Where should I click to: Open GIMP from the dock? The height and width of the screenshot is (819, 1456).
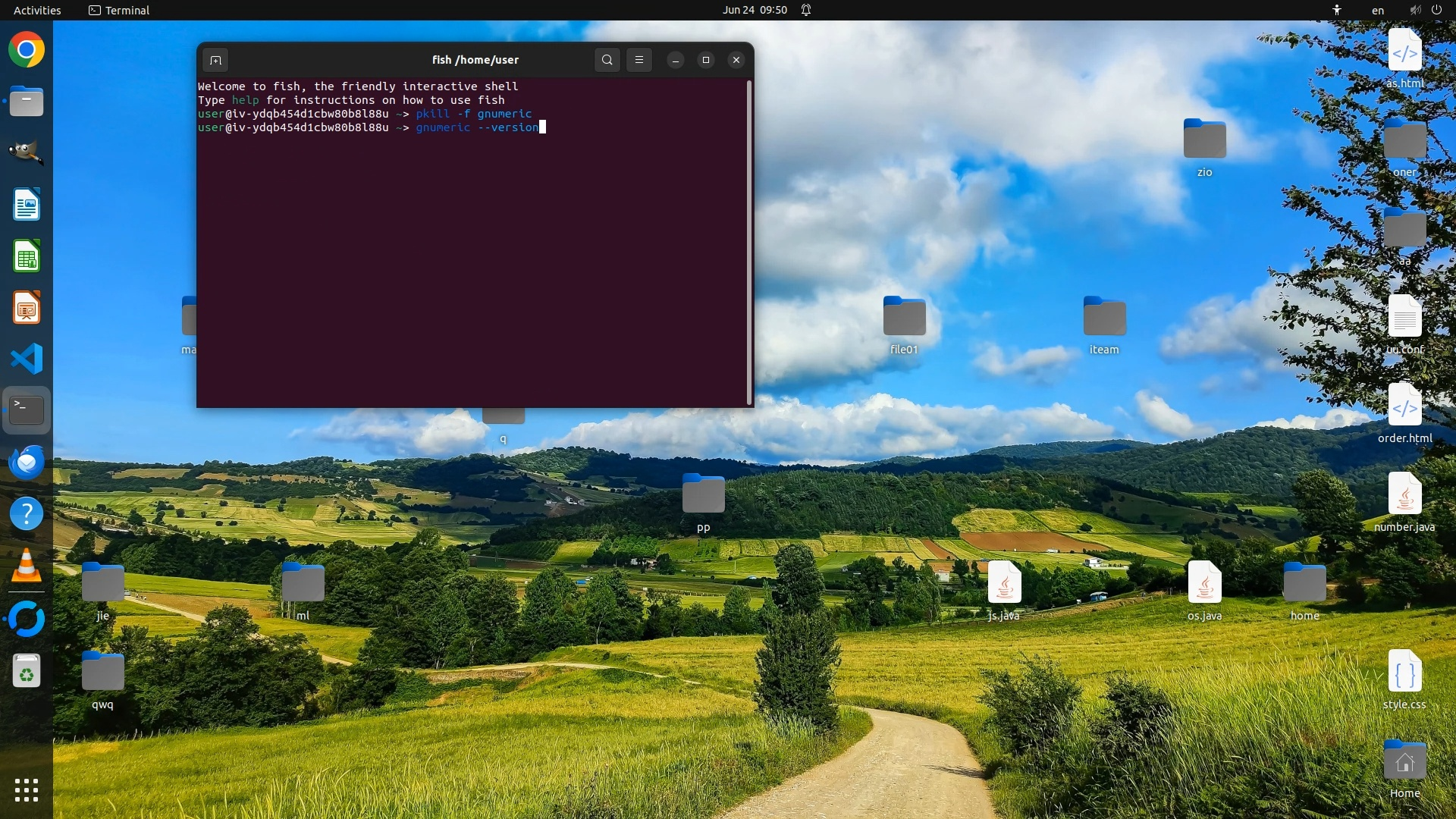(x=27, y=152)
